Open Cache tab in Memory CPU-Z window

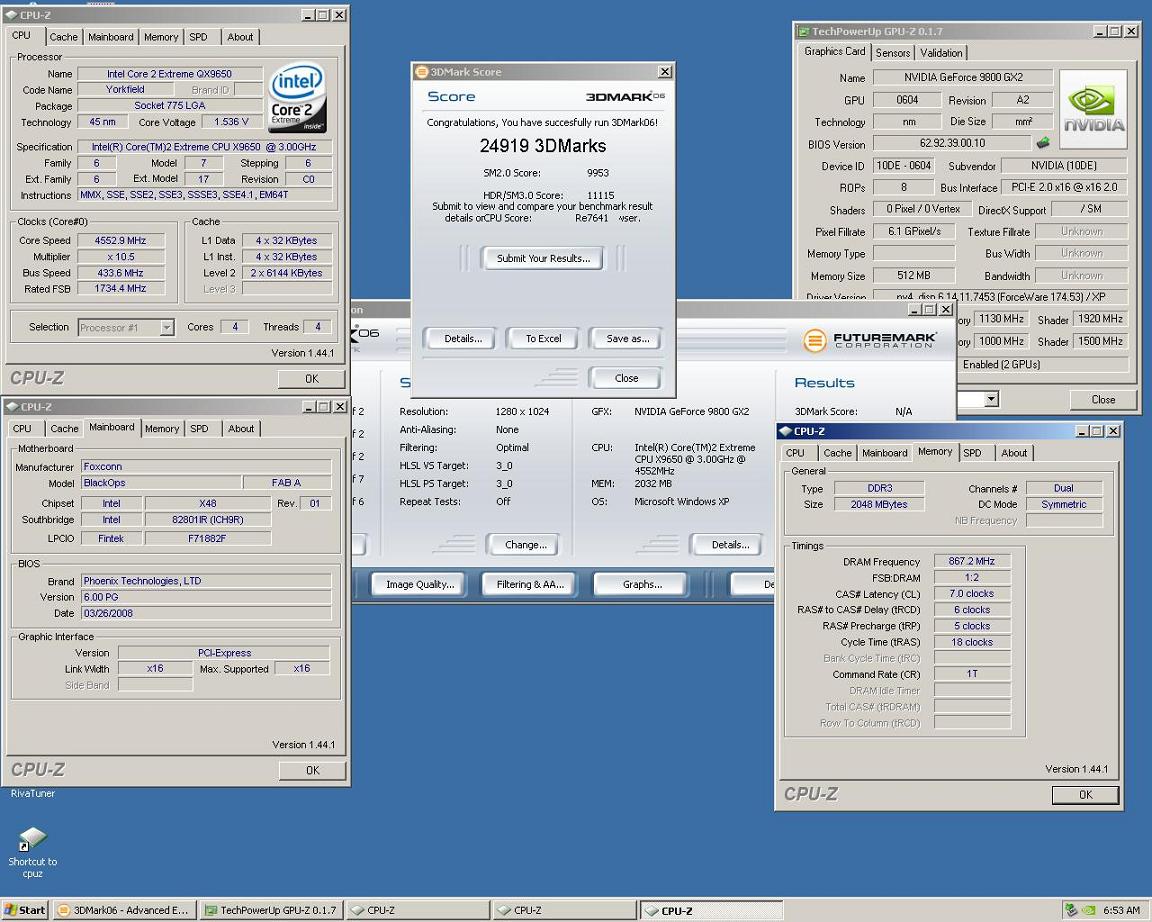(x=838, y=453)
